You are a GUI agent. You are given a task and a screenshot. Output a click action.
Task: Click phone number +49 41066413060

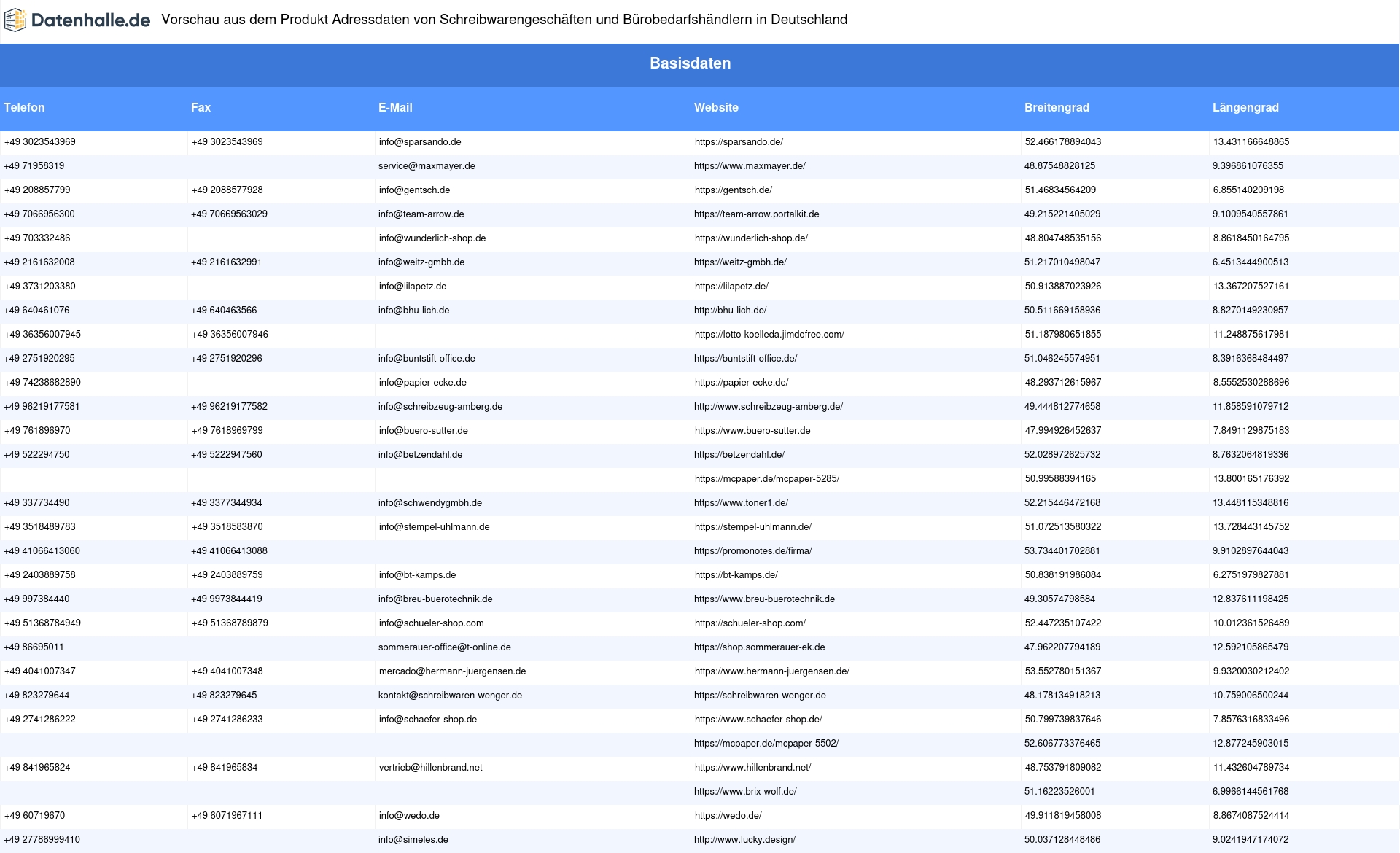point(42,551)
